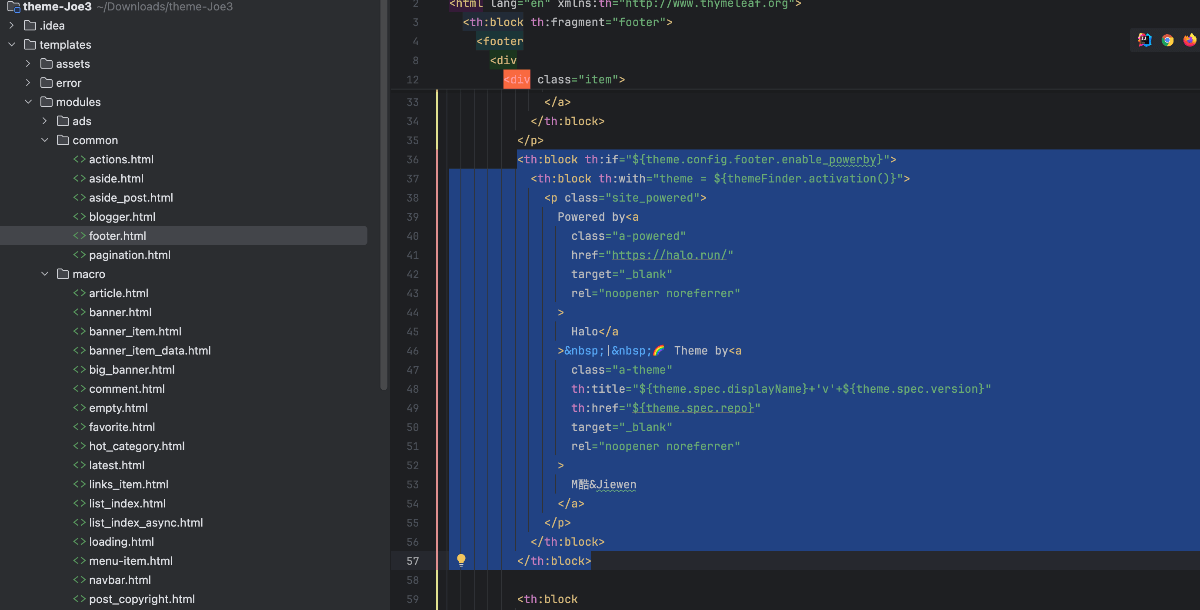1200x610 pixels.
Task: Click the file icon beside navbar.html
Action: [x=79, y=580]
